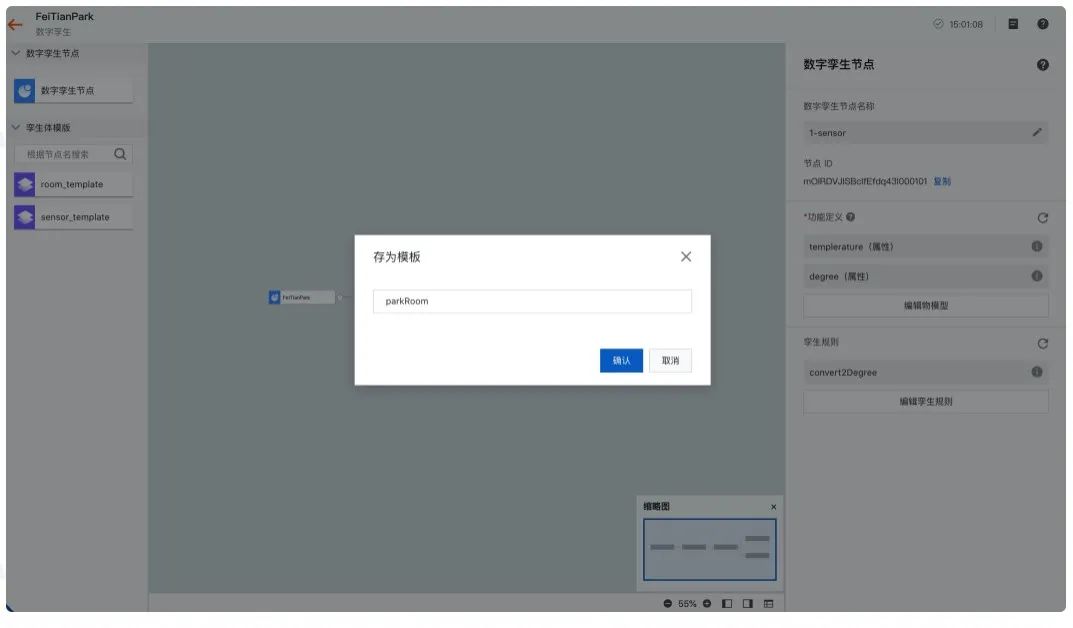Click the 55% zoom level
The width and height of the screenshot is (1073, 628).
click(687, 603)
